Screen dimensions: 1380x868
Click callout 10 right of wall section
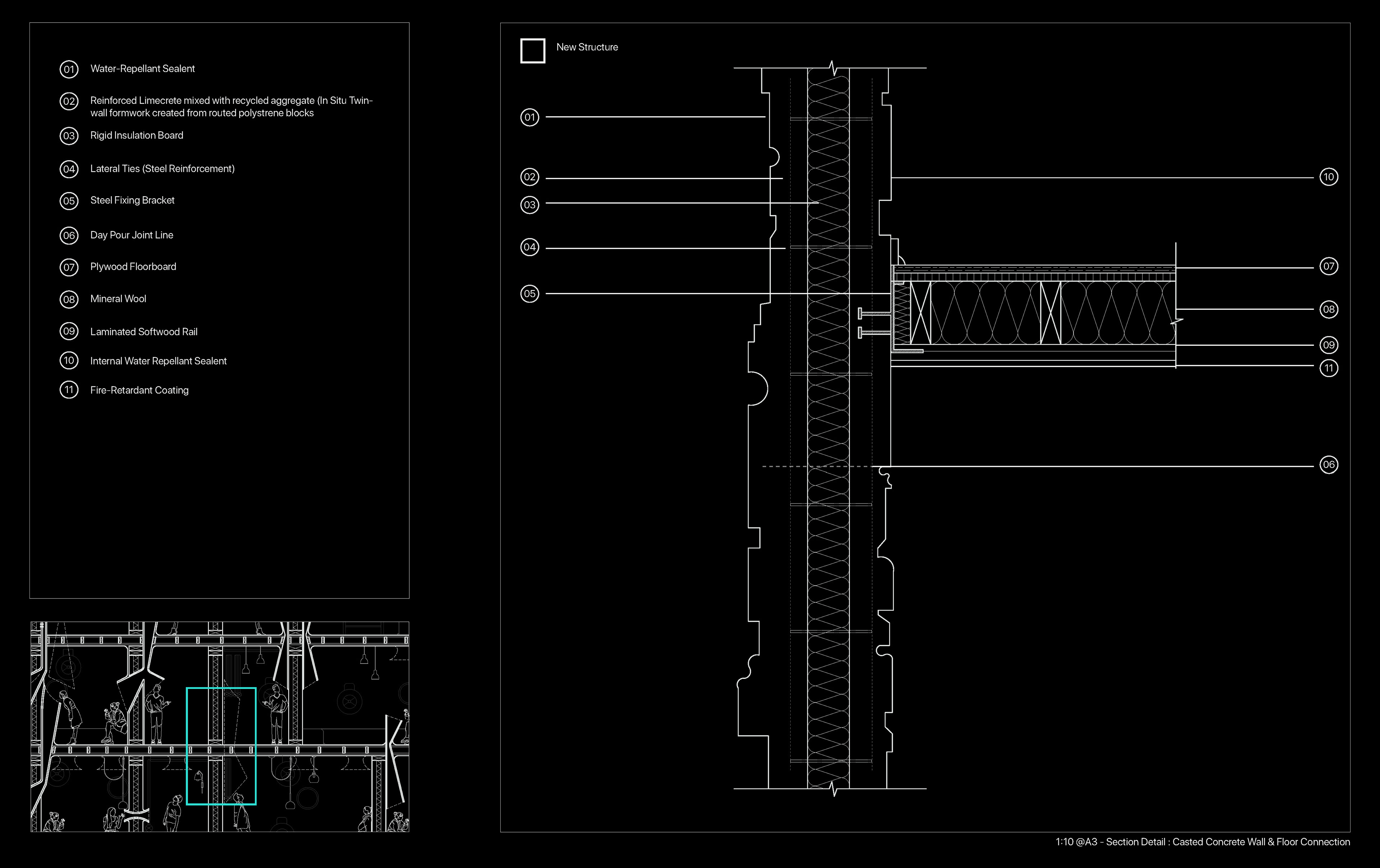tap(1328, 176)
